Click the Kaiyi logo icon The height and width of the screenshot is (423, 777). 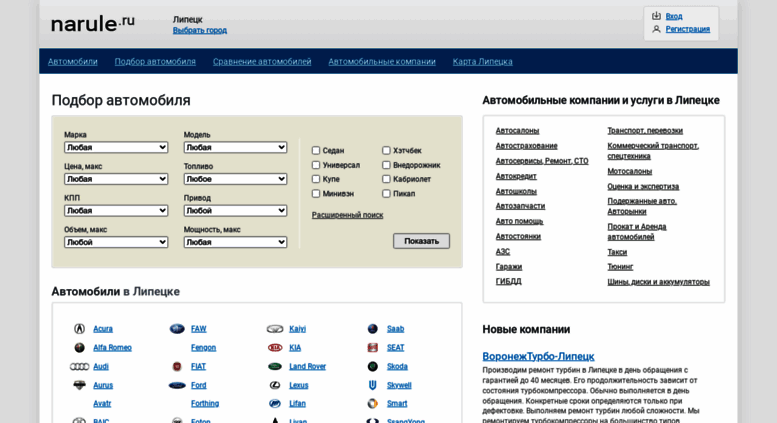coord(275,329)
